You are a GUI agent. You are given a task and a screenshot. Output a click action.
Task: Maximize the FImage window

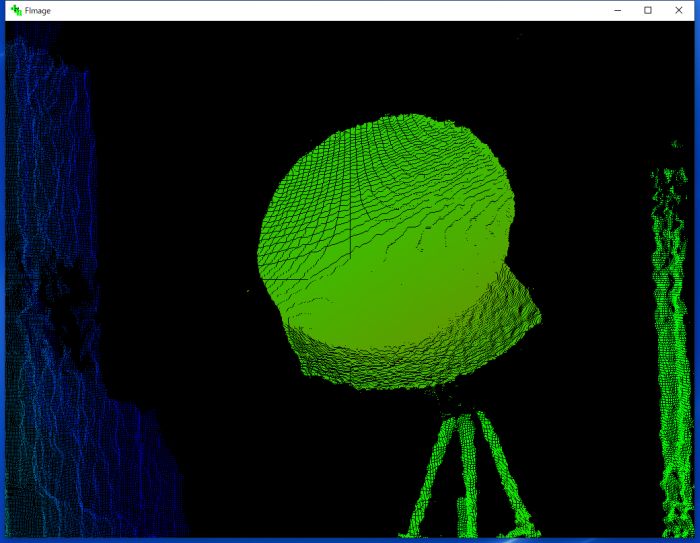pos(648,10)
